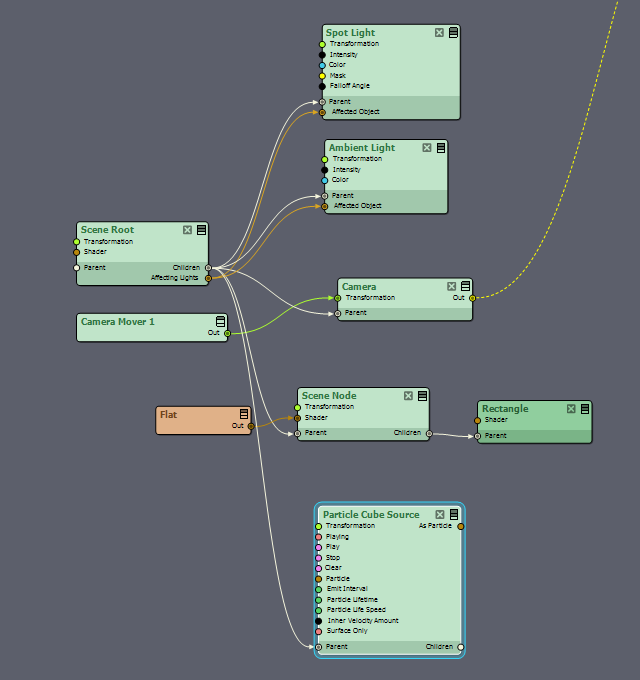Click the Spot Light Affected Object port

point(322,112)
